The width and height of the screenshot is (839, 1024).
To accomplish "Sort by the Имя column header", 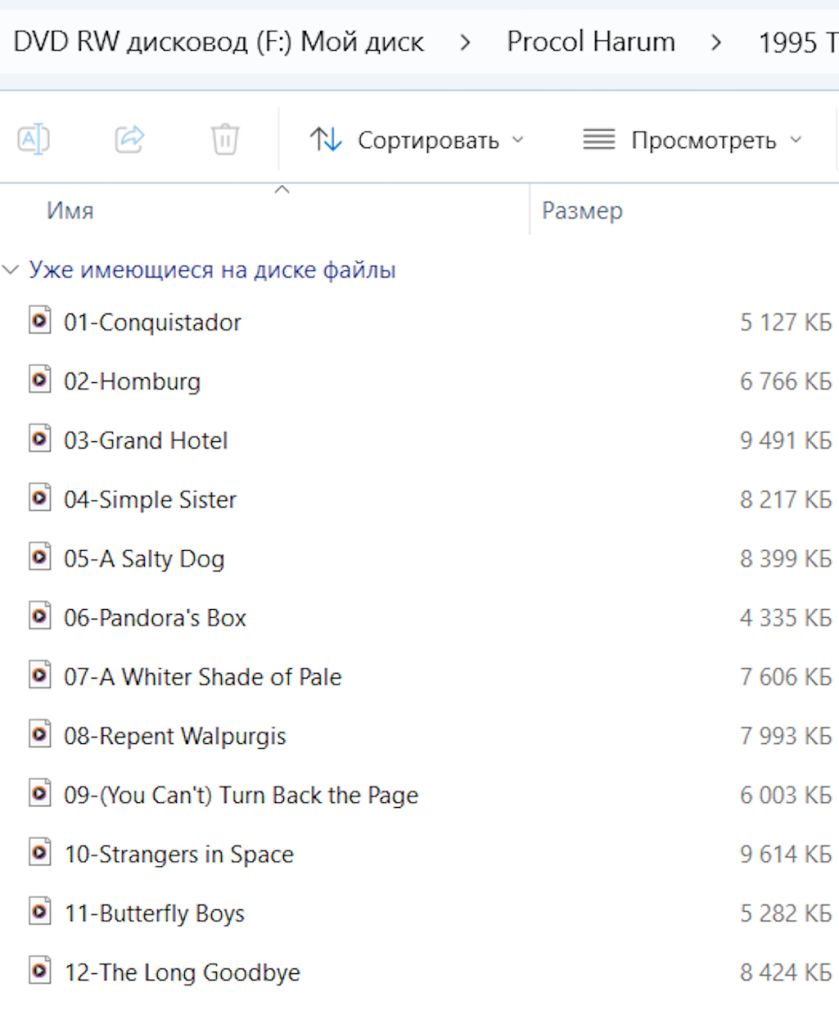I will click(x=70, y=211).
